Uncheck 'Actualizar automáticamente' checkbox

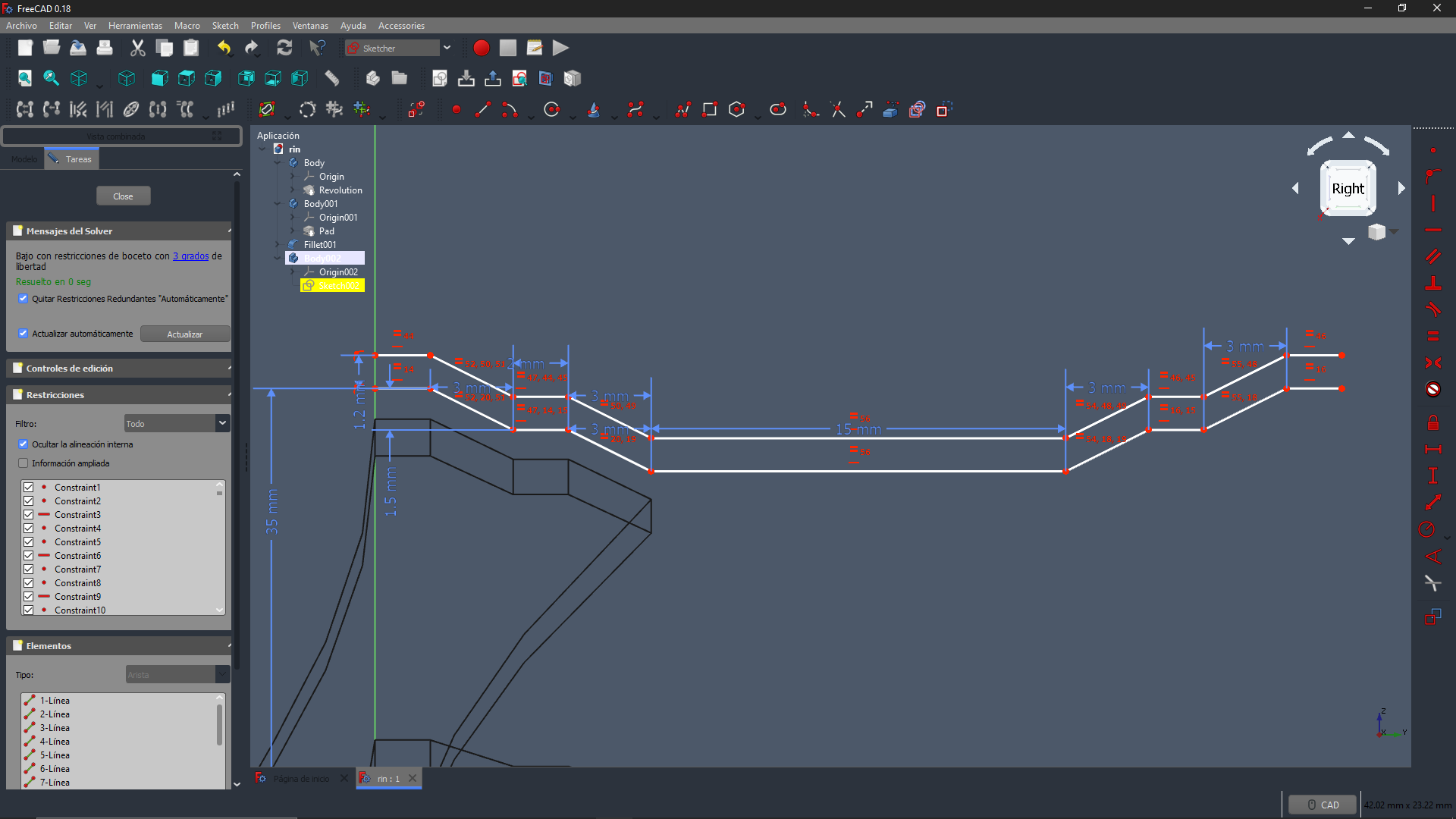[24, 334]
